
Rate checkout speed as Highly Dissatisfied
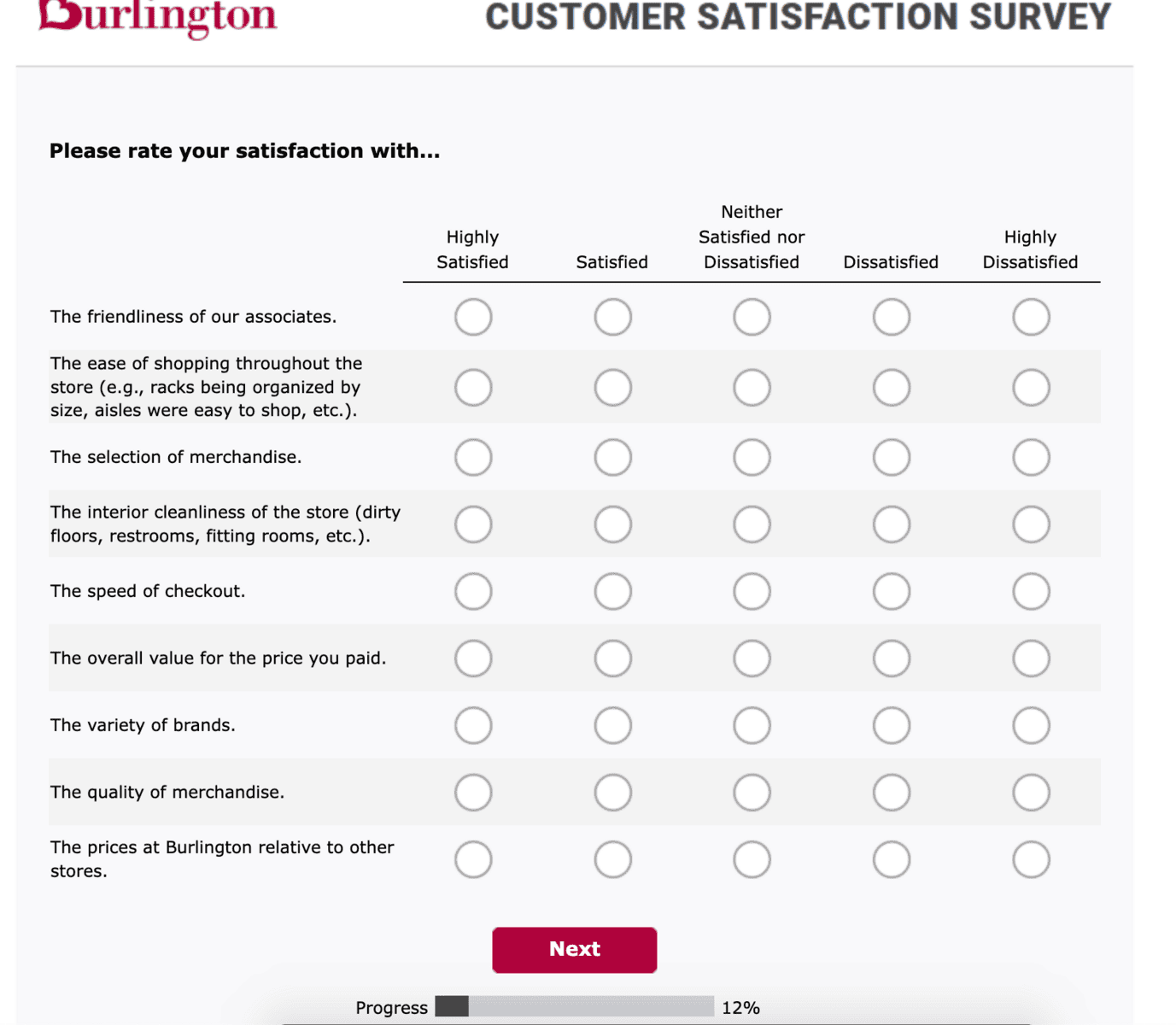pyautogui.click(x=1031, y=591)
